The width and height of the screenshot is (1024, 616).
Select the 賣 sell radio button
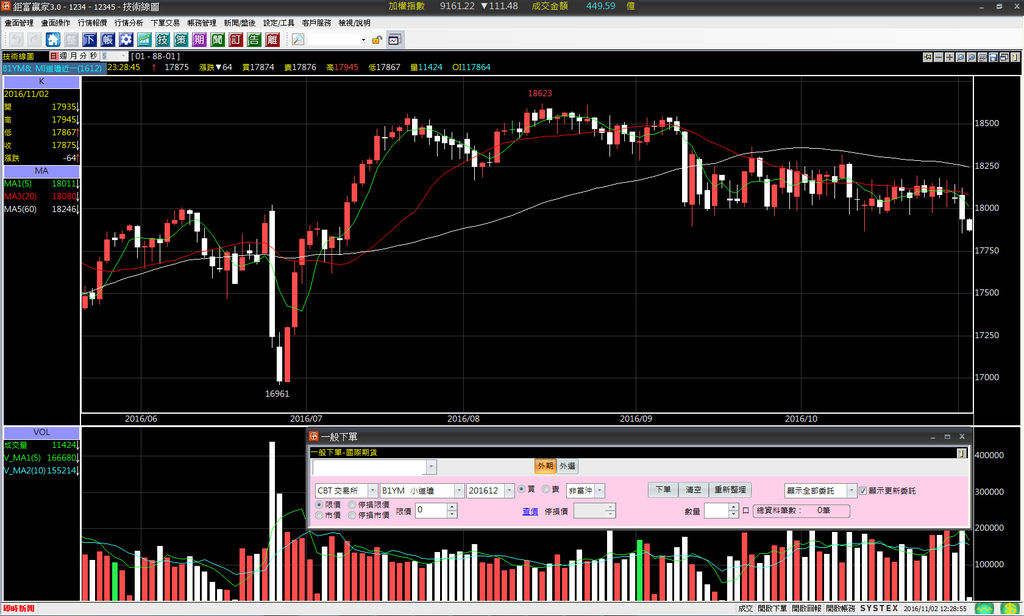pyautogui.click(x=545, y=489)
